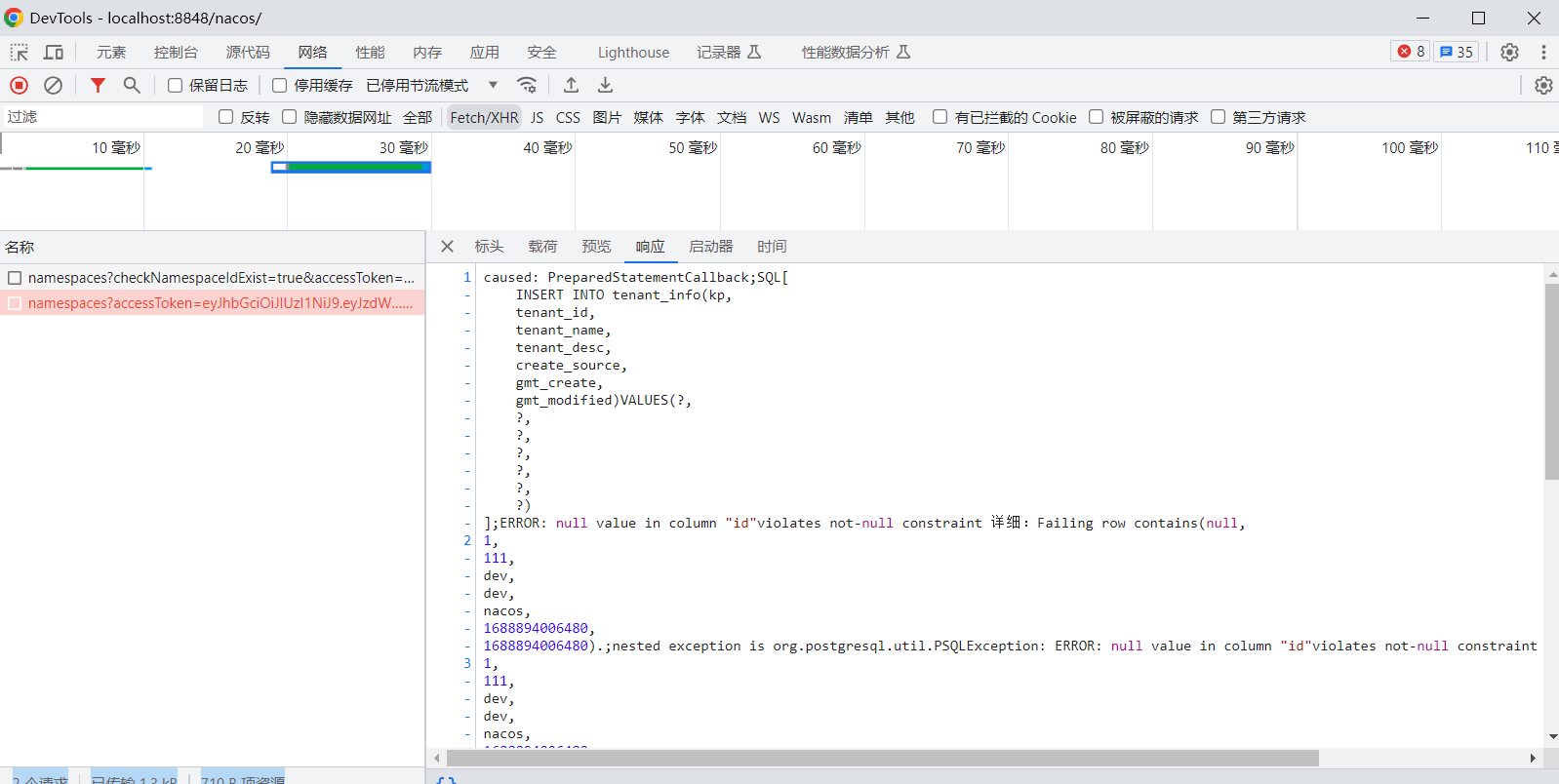Switch to the Initiator detail tab

[x=710, y=247]
